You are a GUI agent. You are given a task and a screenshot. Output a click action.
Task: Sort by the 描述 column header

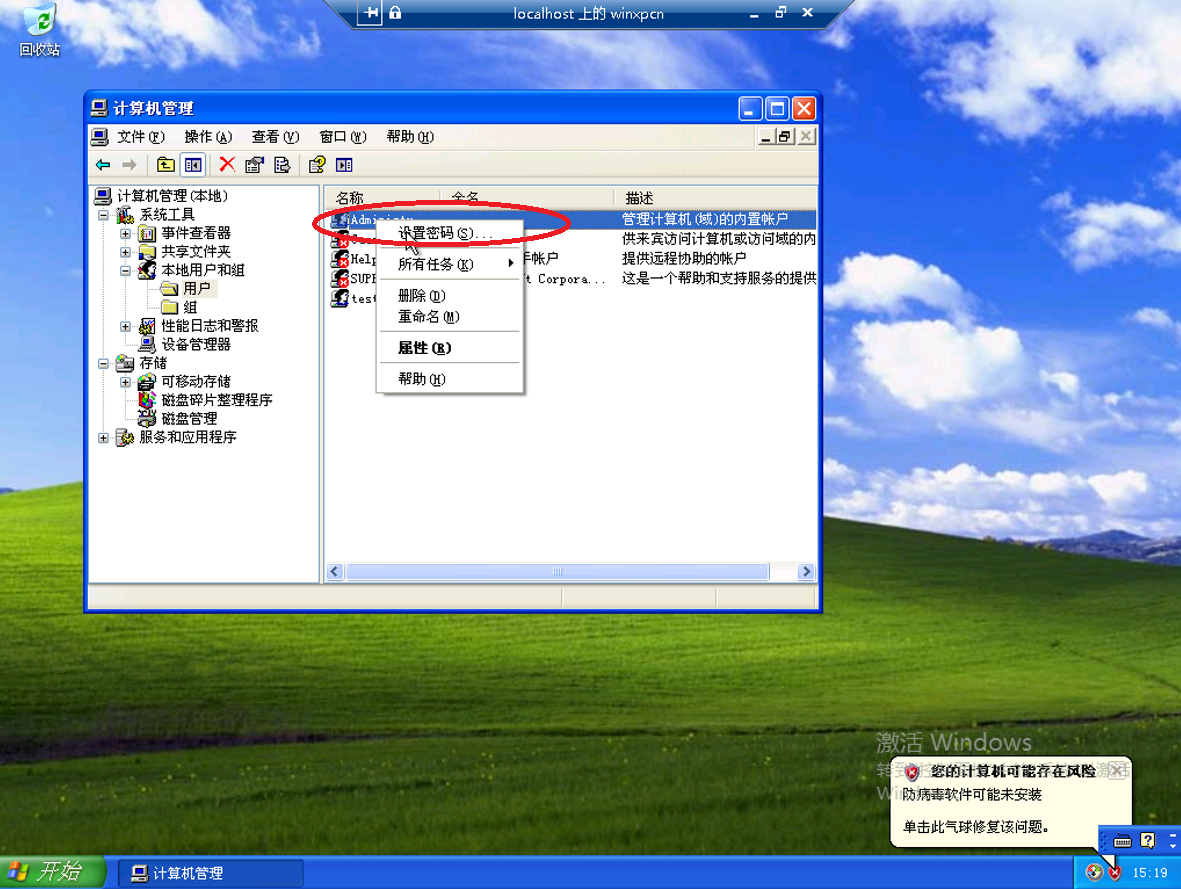click(x=715, y=198)
